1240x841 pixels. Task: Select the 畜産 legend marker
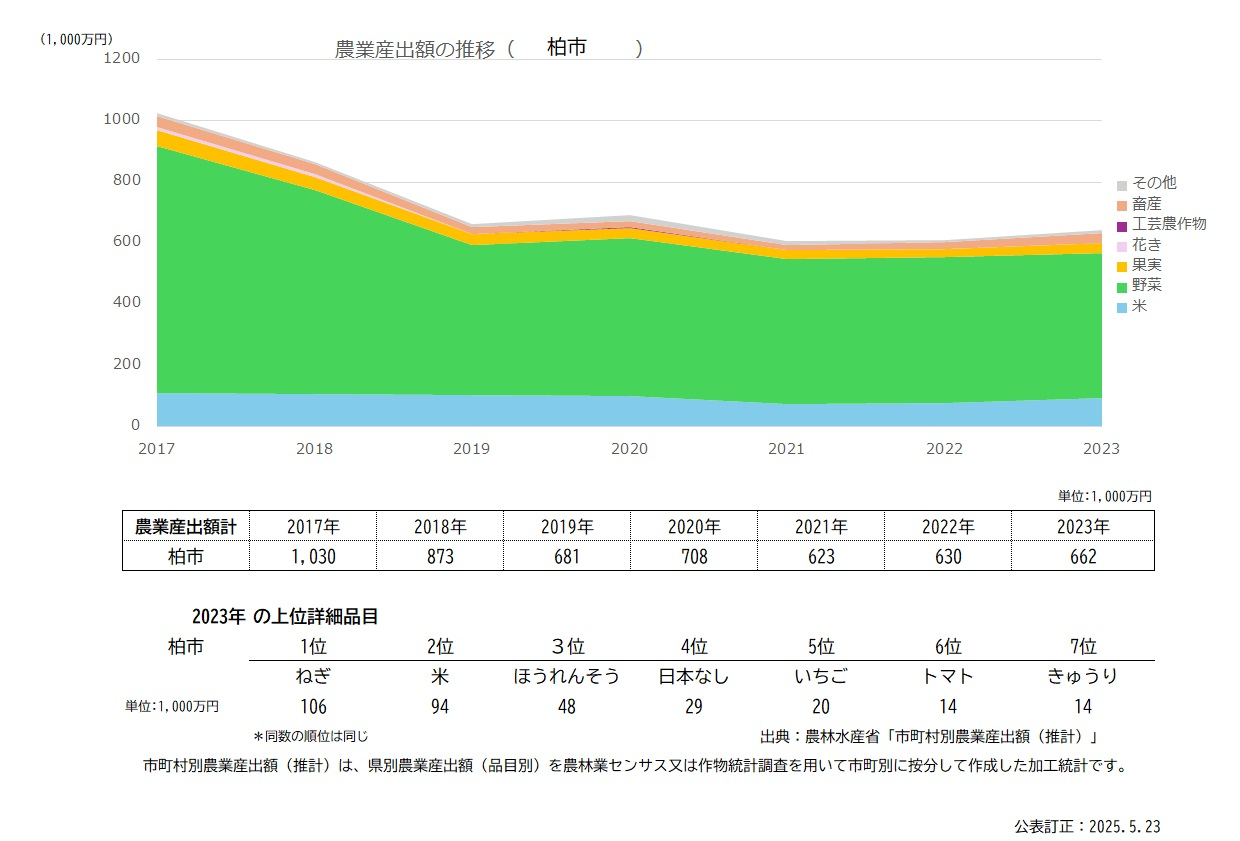1124,203
